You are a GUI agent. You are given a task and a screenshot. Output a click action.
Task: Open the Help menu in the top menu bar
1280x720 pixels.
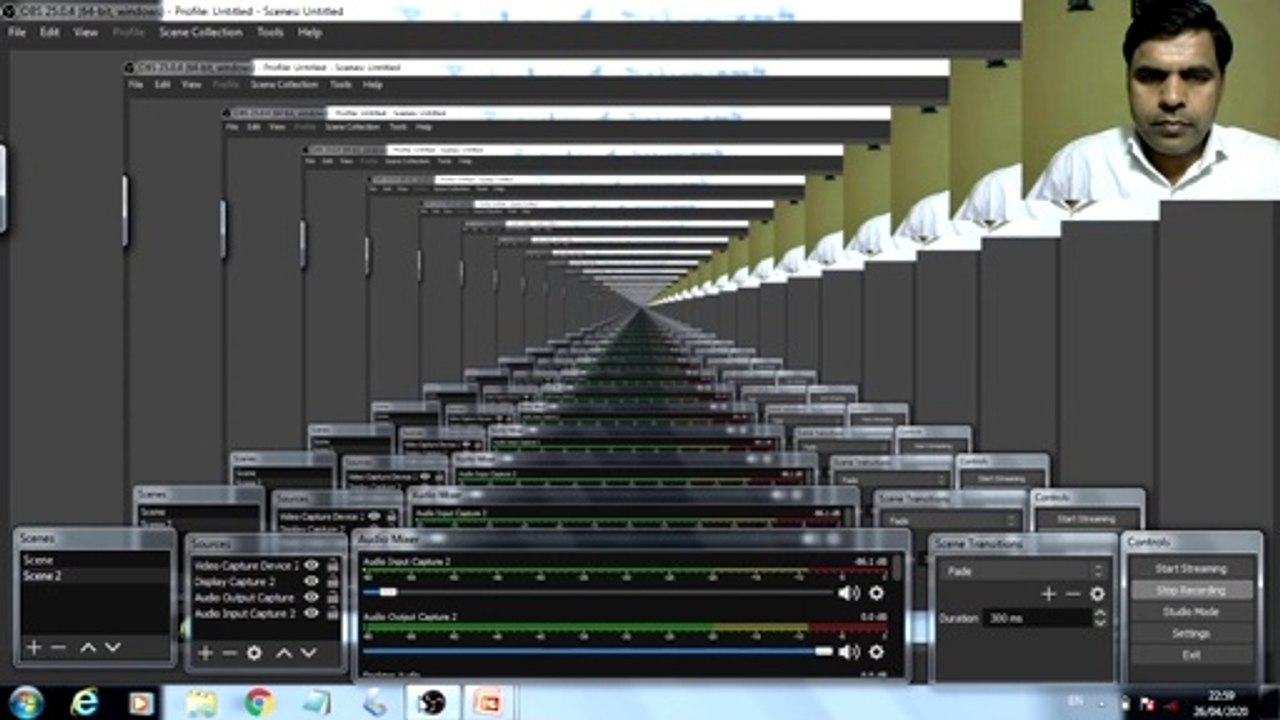(x=310, y=32)
